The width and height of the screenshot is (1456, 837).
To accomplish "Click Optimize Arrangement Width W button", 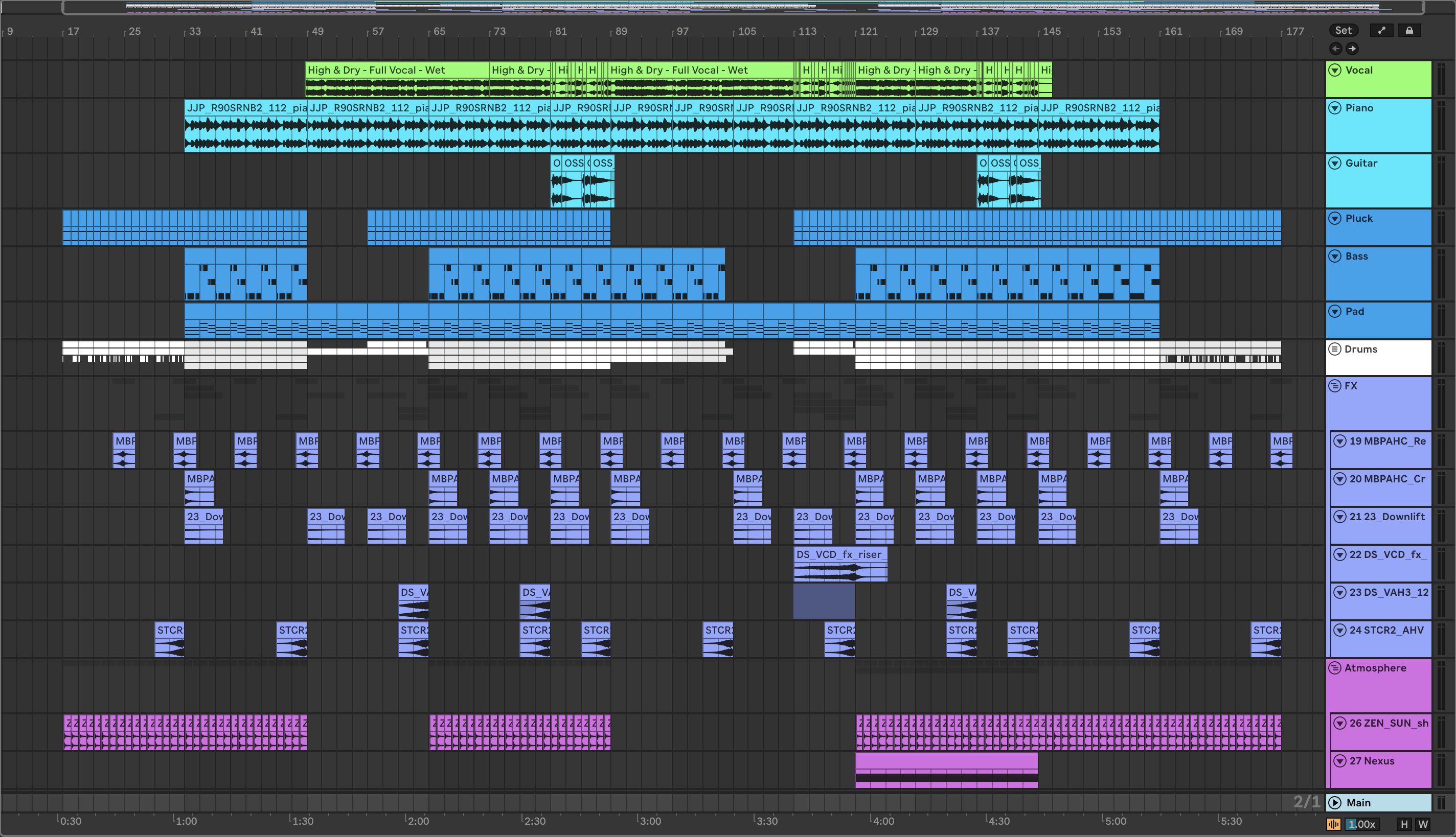I will pyautogui.click(x=1423, y=824).
